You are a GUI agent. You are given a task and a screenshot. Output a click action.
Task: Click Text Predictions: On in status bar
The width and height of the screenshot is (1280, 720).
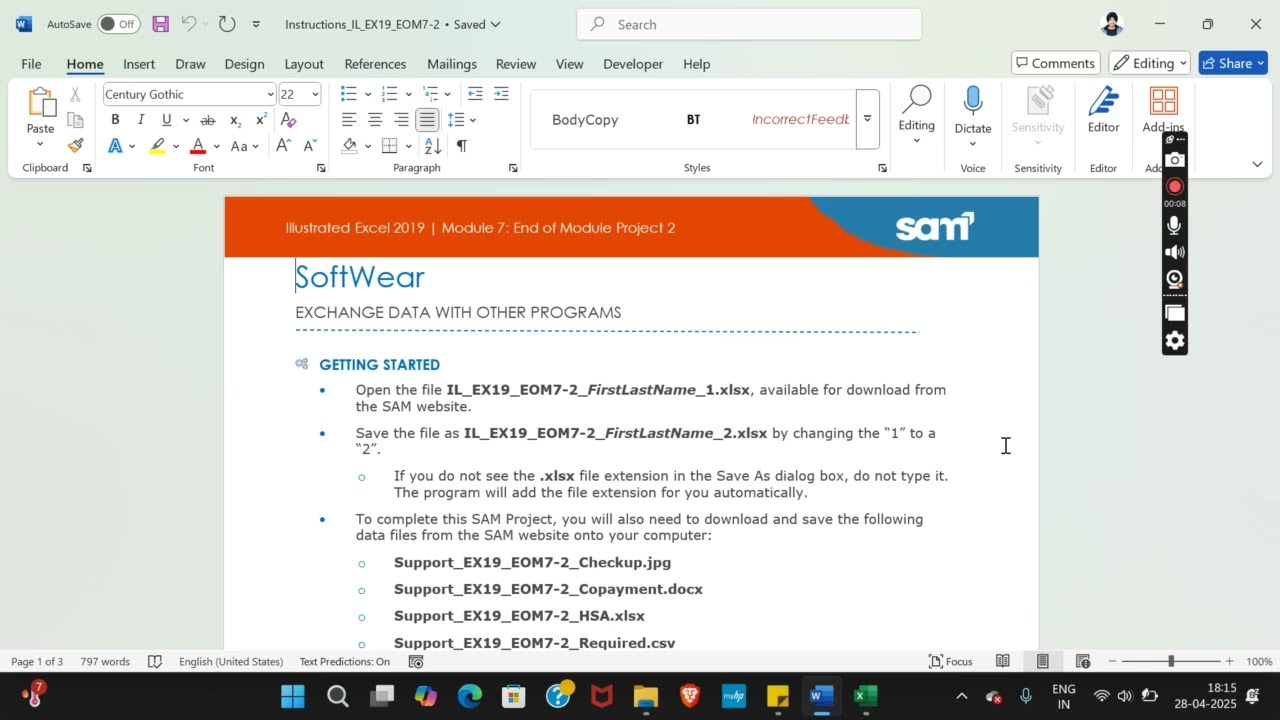click(x=345, y=662)
